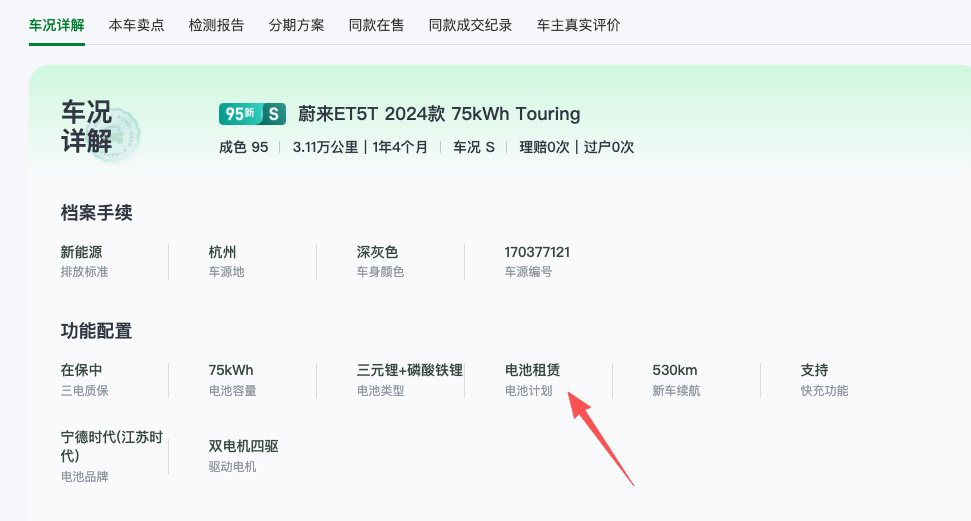Click the large 车况详解 panel title
Image resolution: width=971 pixels, height=521 pixels.
pyautogui.click(x=87, y=126)
